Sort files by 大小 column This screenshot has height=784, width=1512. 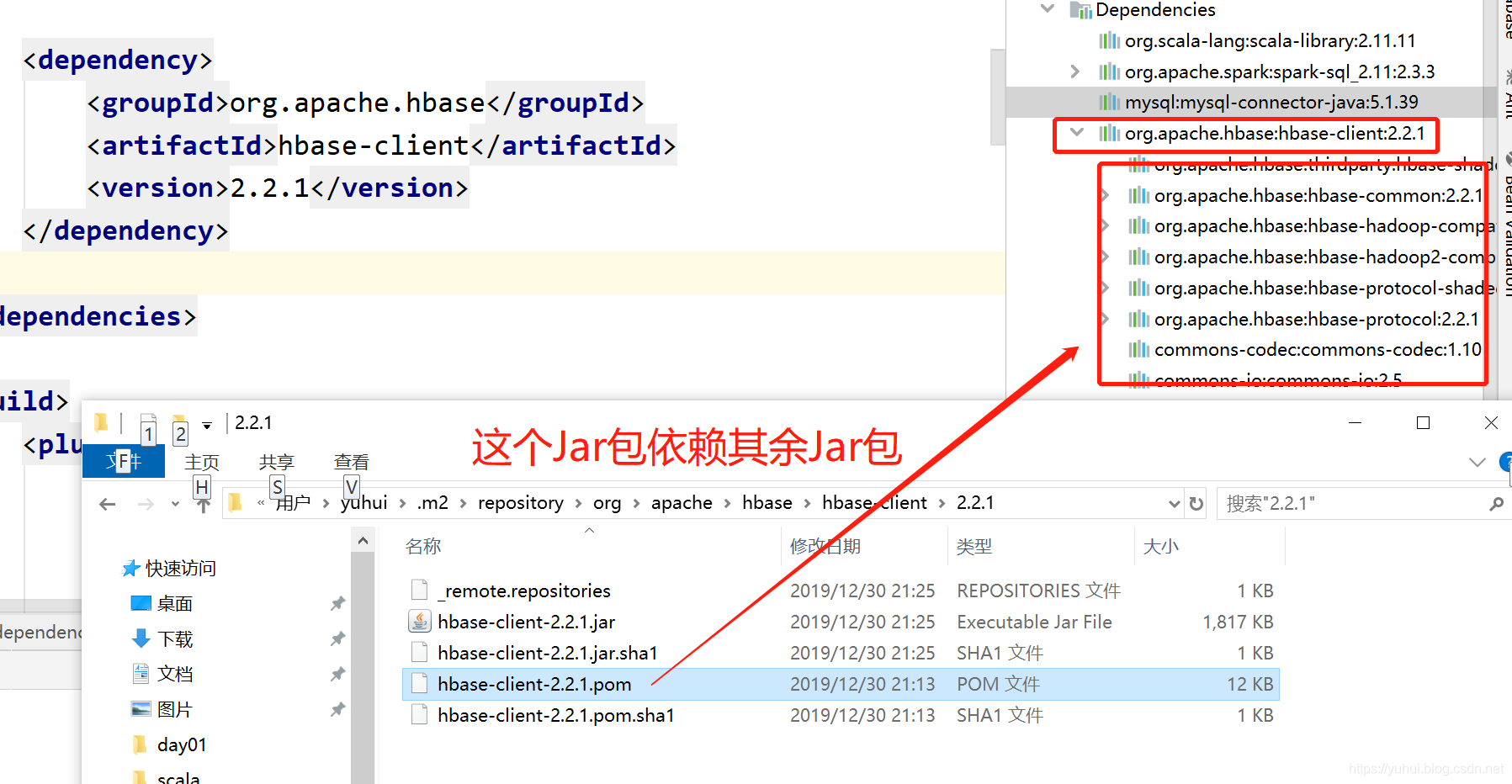coord(1161,546)
